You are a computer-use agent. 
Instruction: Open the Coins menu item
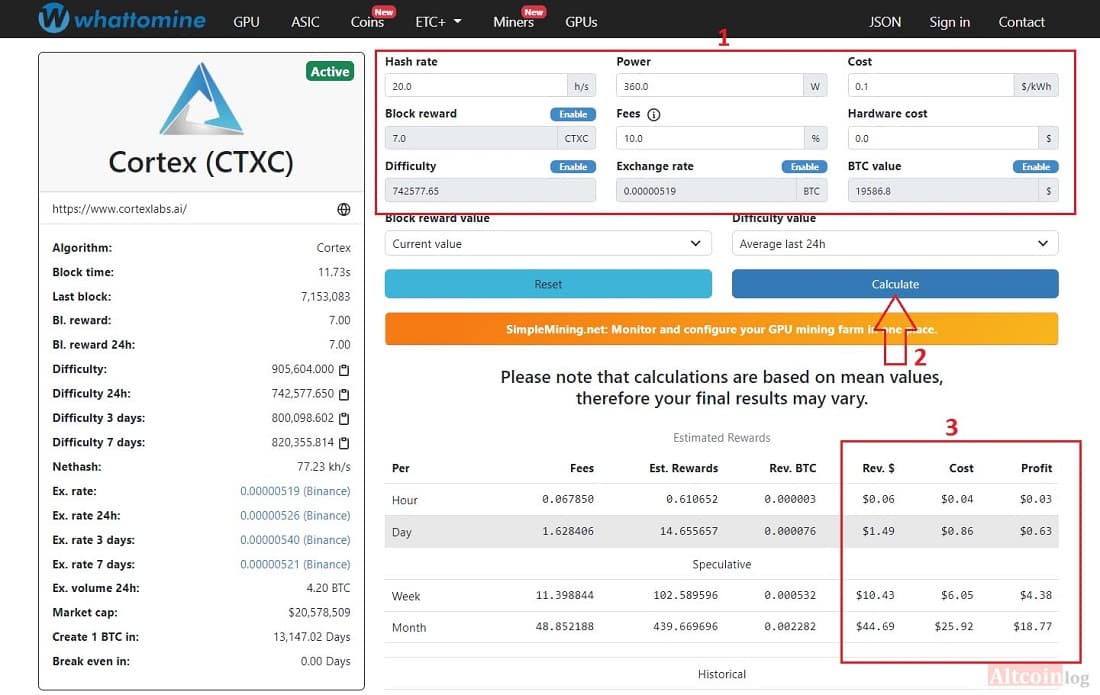click(x=368, y=22)
